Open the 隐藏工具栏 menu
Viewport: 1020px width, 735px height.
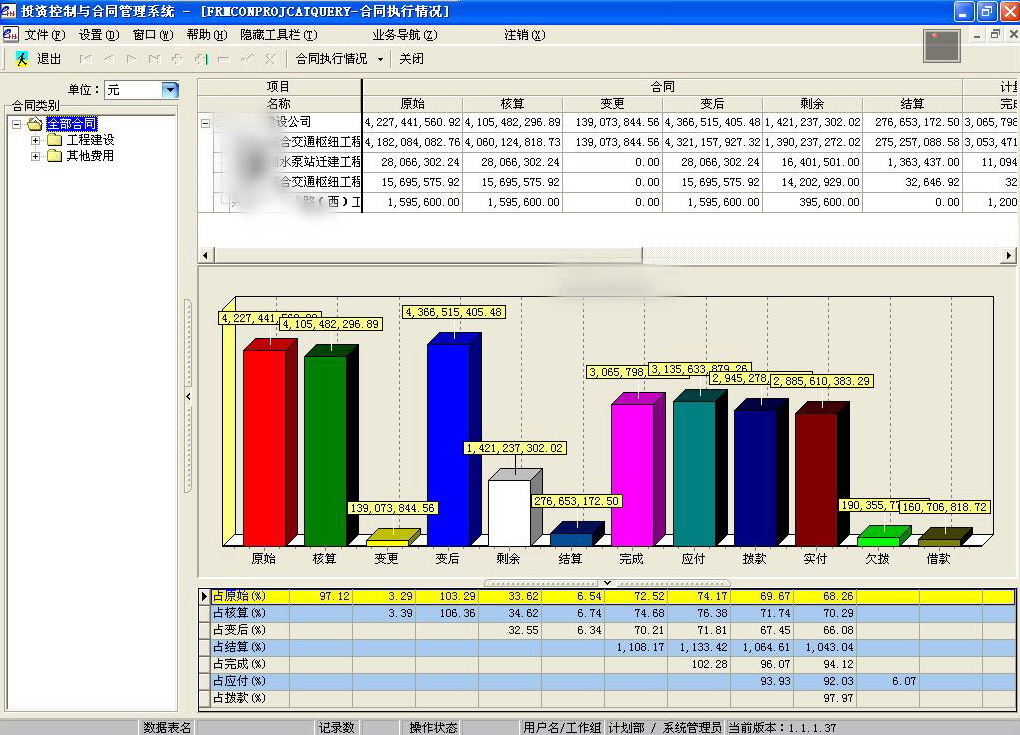(278, 34)
